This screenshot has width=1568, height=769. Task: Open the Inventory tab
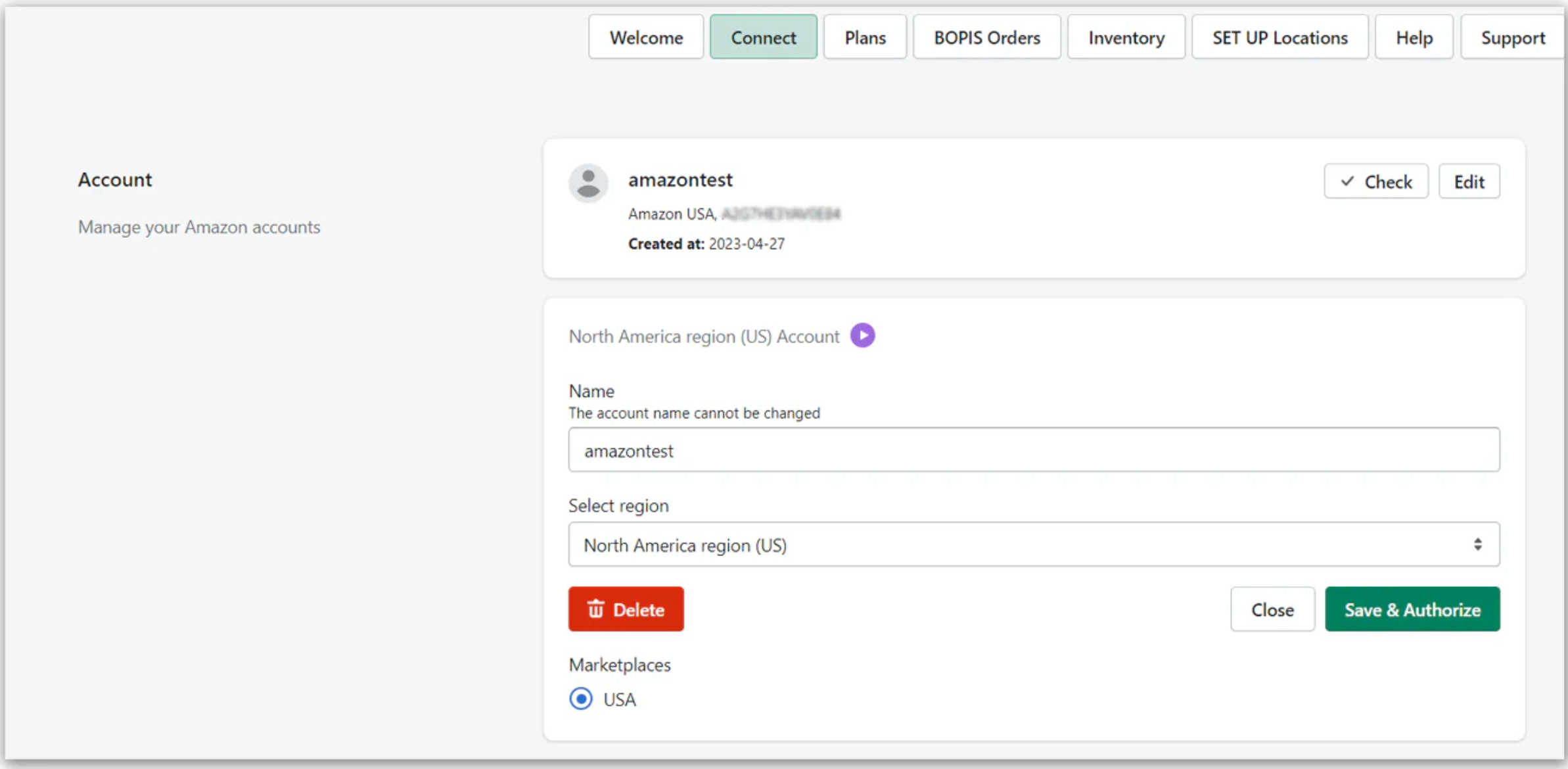tap(1126, 37)
